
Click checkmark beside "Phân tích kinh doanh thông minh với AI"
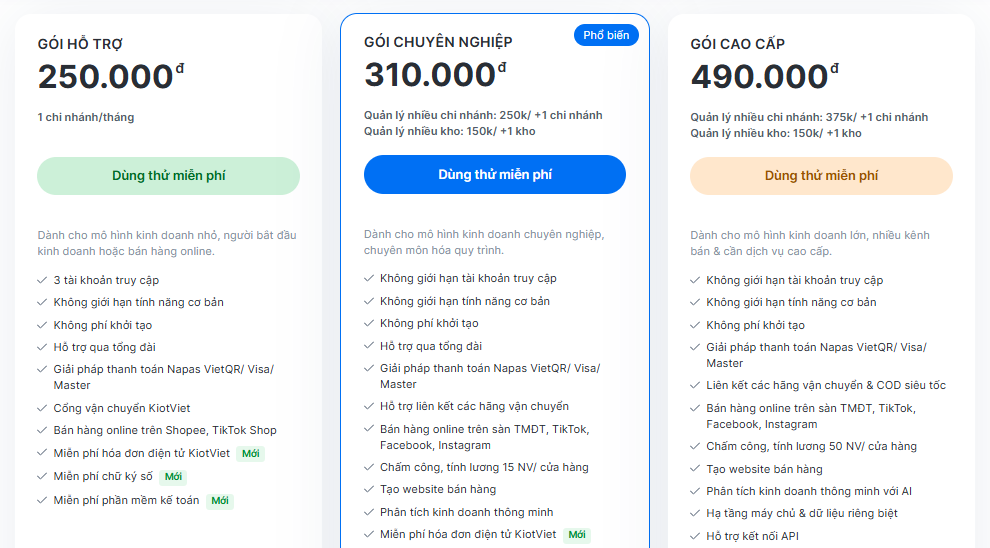point(695,491)
